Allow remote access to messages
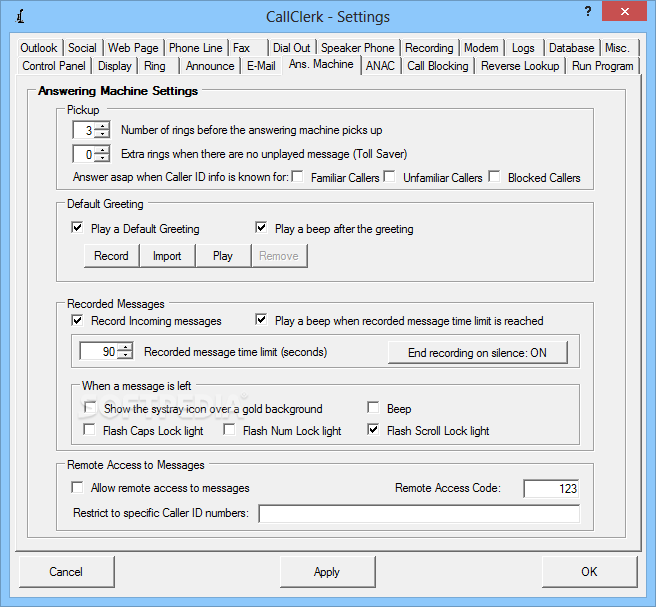The image size is (656, 607). point(77,487)
